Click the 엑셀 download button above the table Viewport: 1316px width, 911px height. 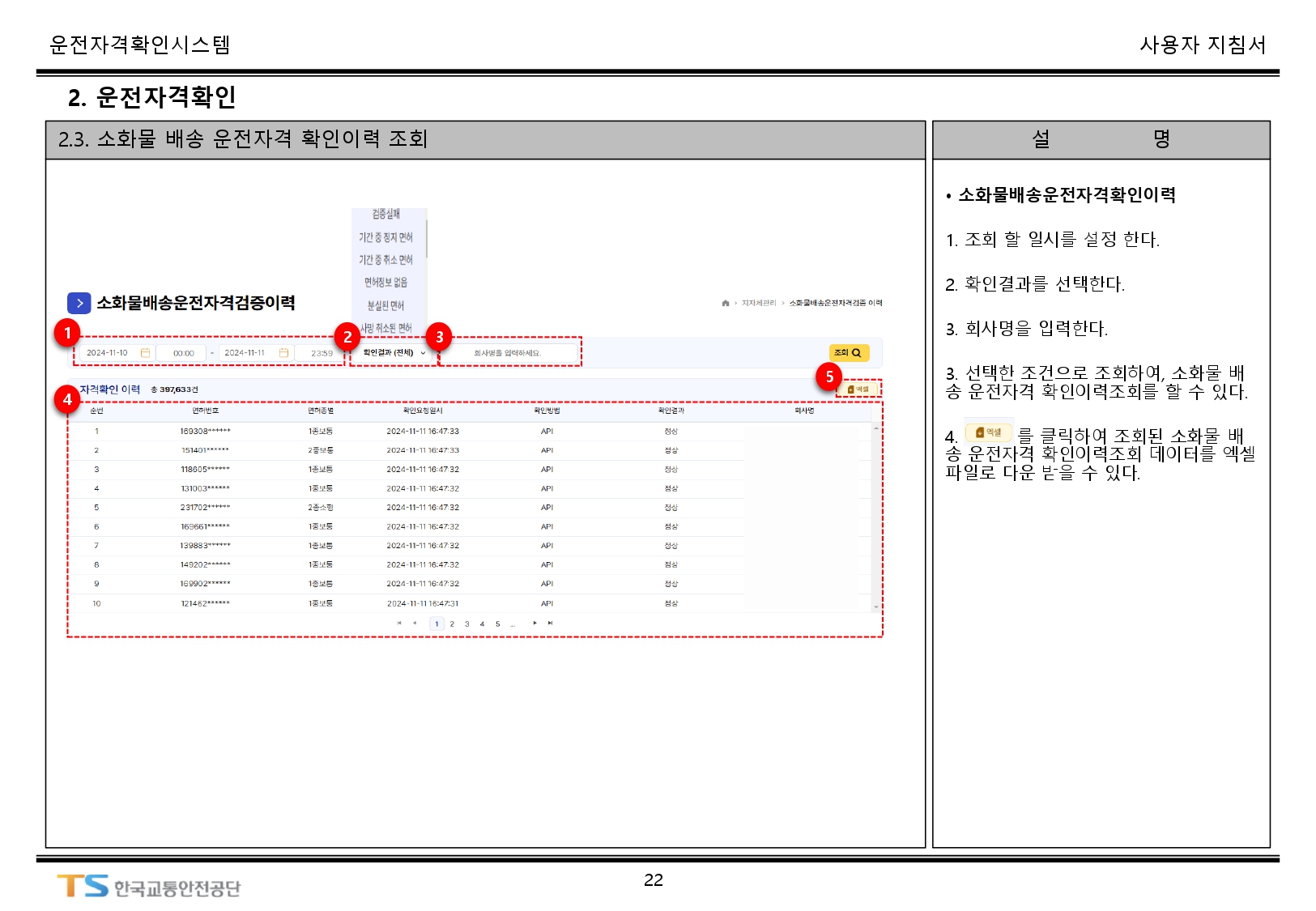[858, 390]
